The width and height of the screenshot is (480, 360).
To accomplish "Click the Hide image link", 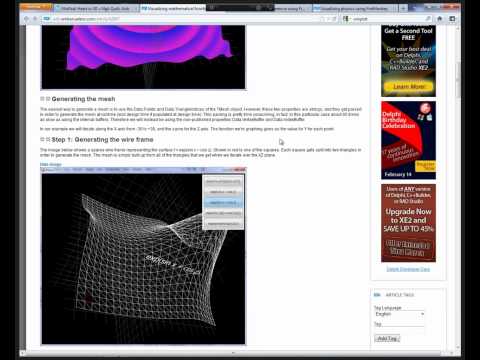I will [x=51, y=164].
